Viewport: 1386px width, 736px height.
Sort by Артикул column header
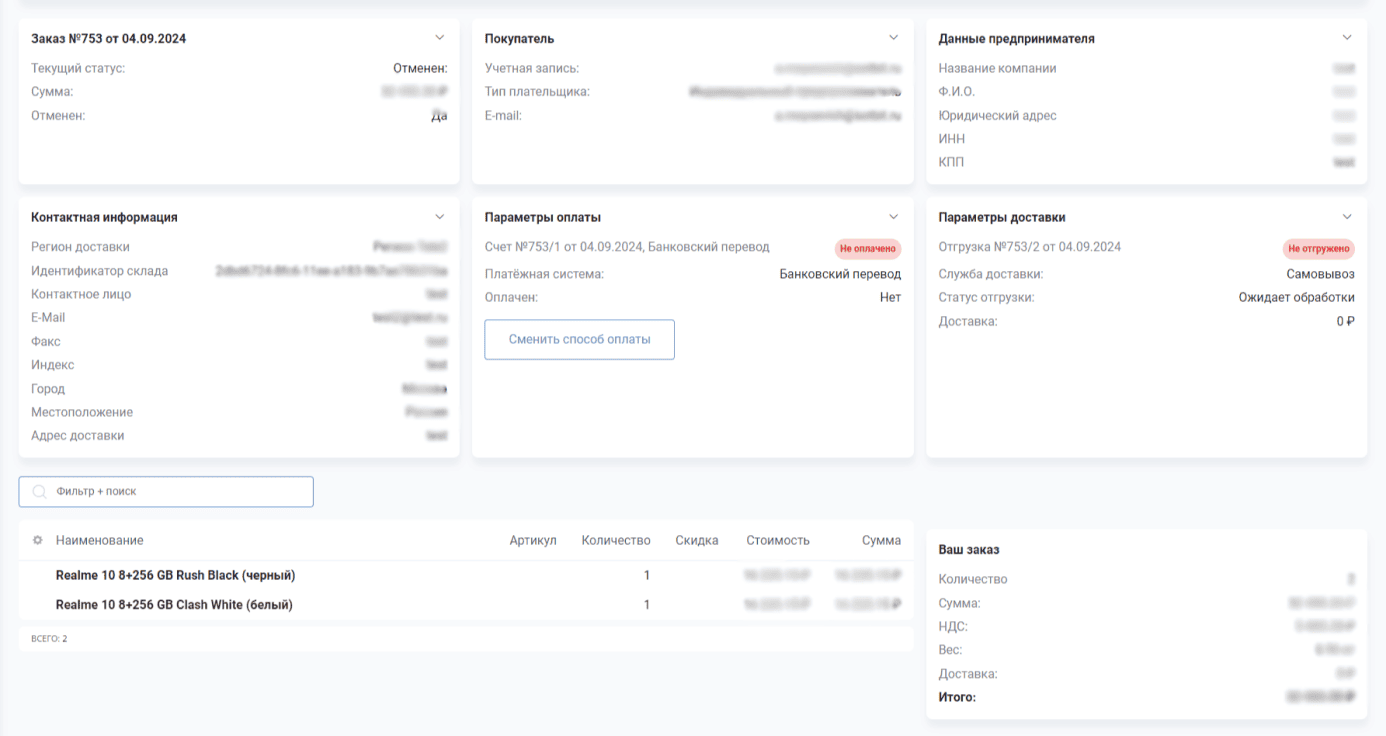coord(533,540)
